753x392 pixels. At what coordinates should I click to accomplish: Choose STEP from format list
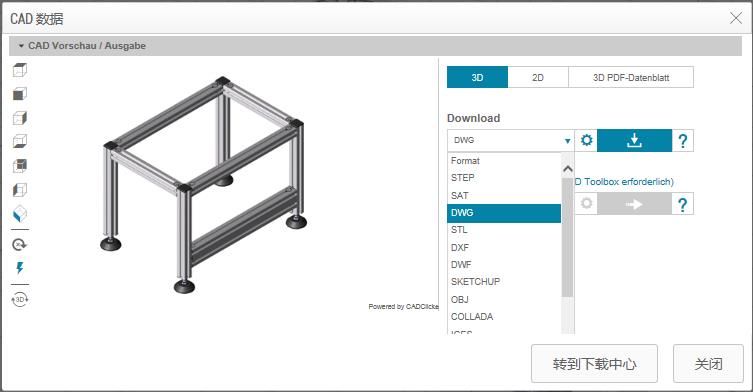pyautogui.click(x=504, y=178)
